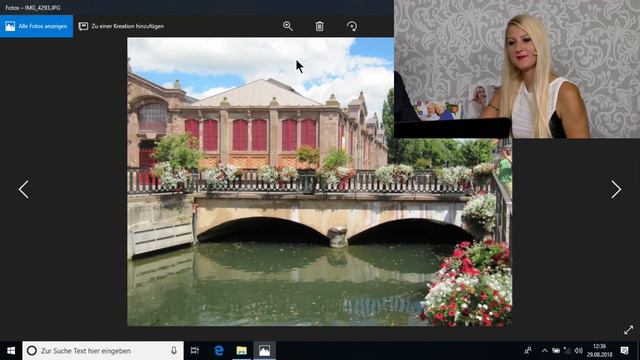Rotate the photo with rotate icon
Image resolution: width=640 pixels, height=360 pixels.
(x=352, y=26)
